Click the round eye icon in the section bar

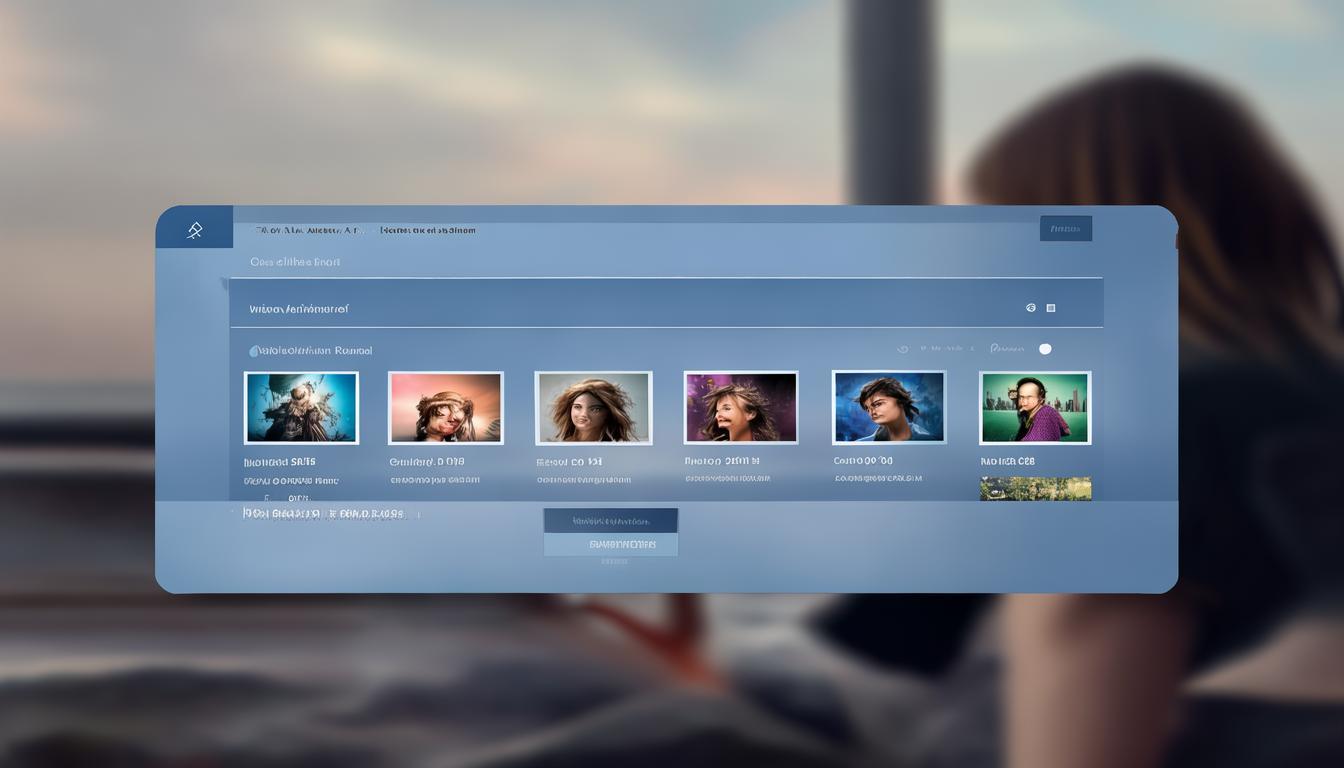tap(1031, 308)
